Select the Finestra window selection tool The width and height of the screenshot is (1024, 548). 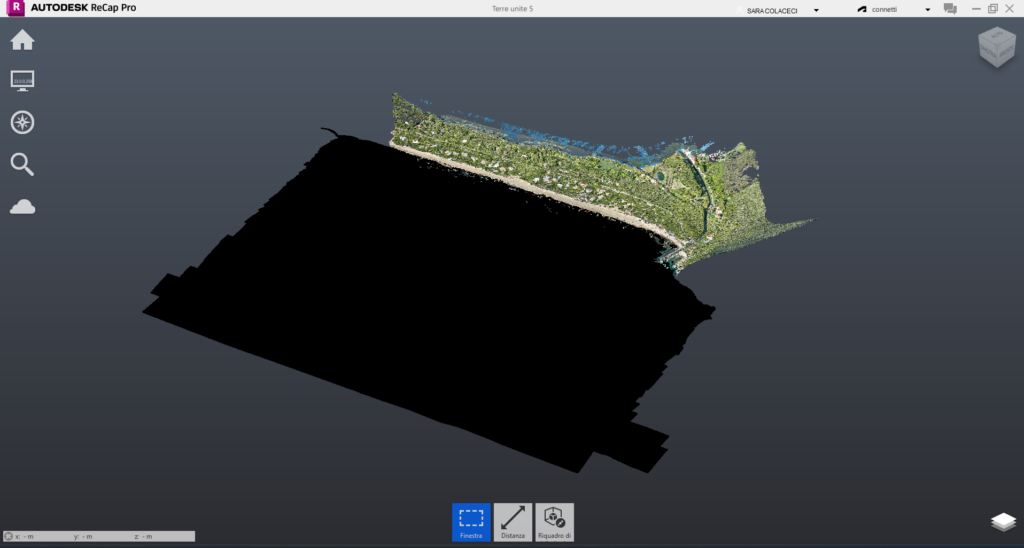tap(471, 522)
